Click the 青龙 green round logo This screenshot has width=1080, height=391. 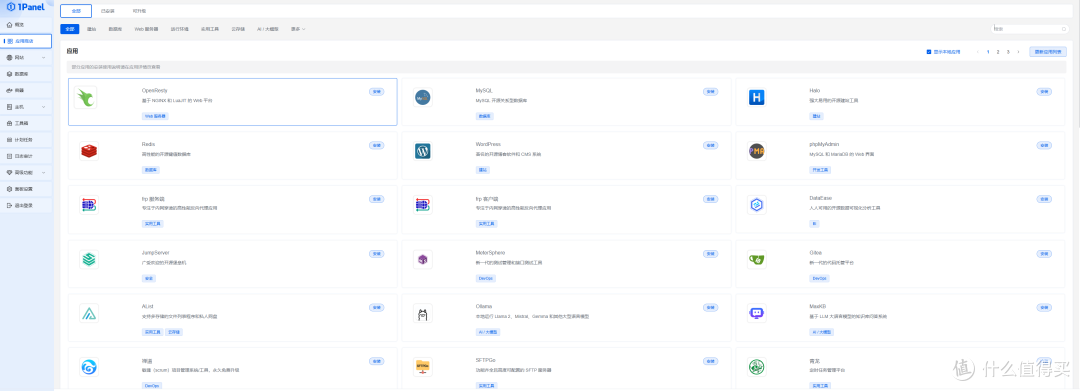coord(757,367)
